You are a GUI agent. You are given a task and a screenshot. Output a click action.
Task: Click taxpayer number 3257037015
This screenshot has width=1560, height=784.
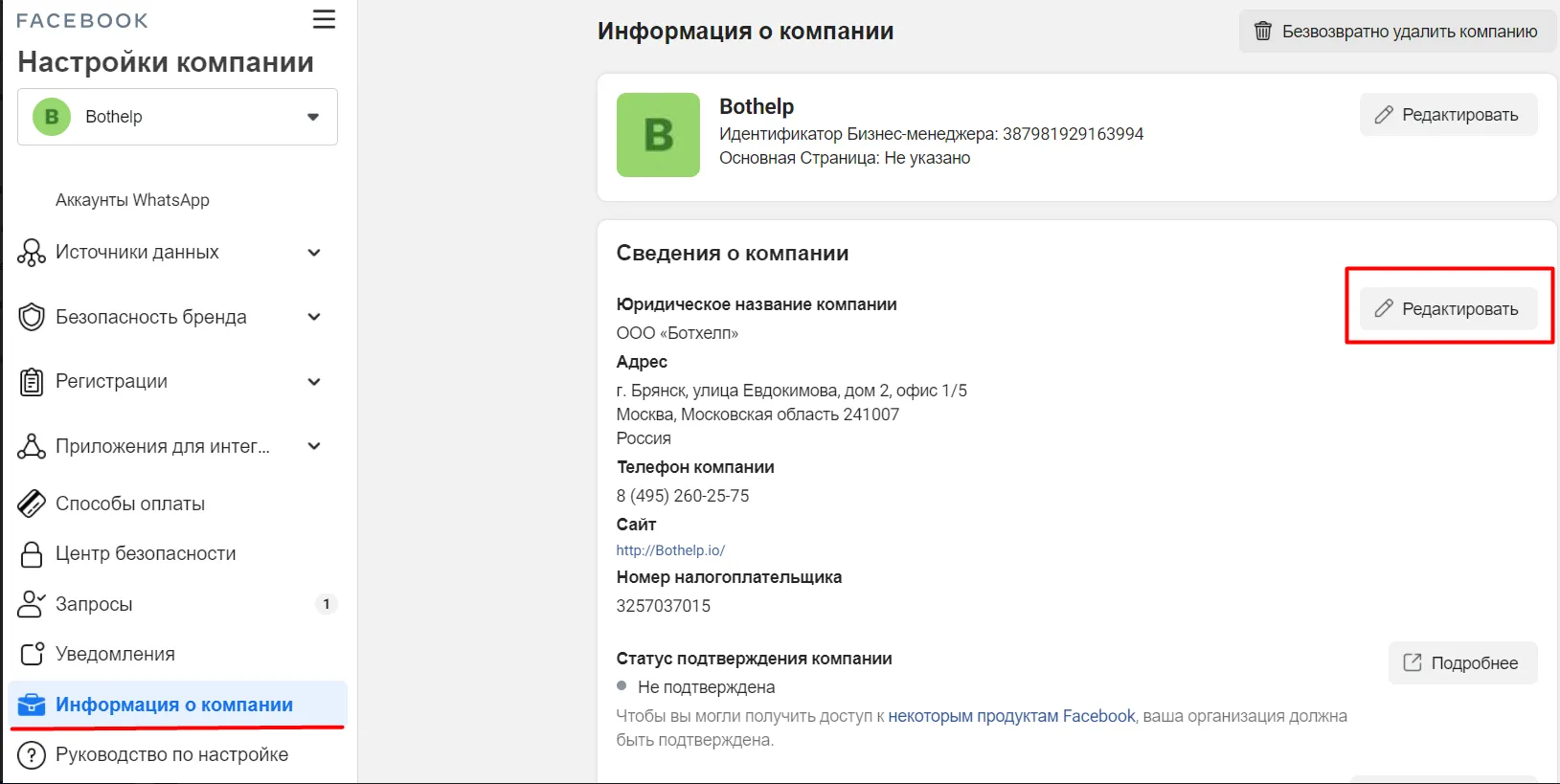[x=664, y=606]
